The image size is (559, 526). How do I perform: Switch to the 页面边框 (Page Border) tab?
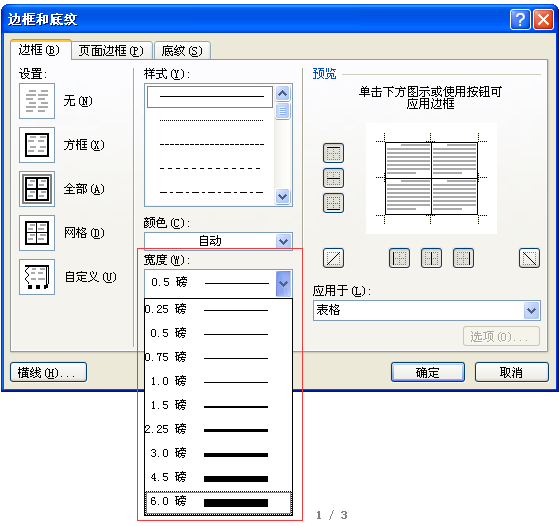click(x=111, y=51)
